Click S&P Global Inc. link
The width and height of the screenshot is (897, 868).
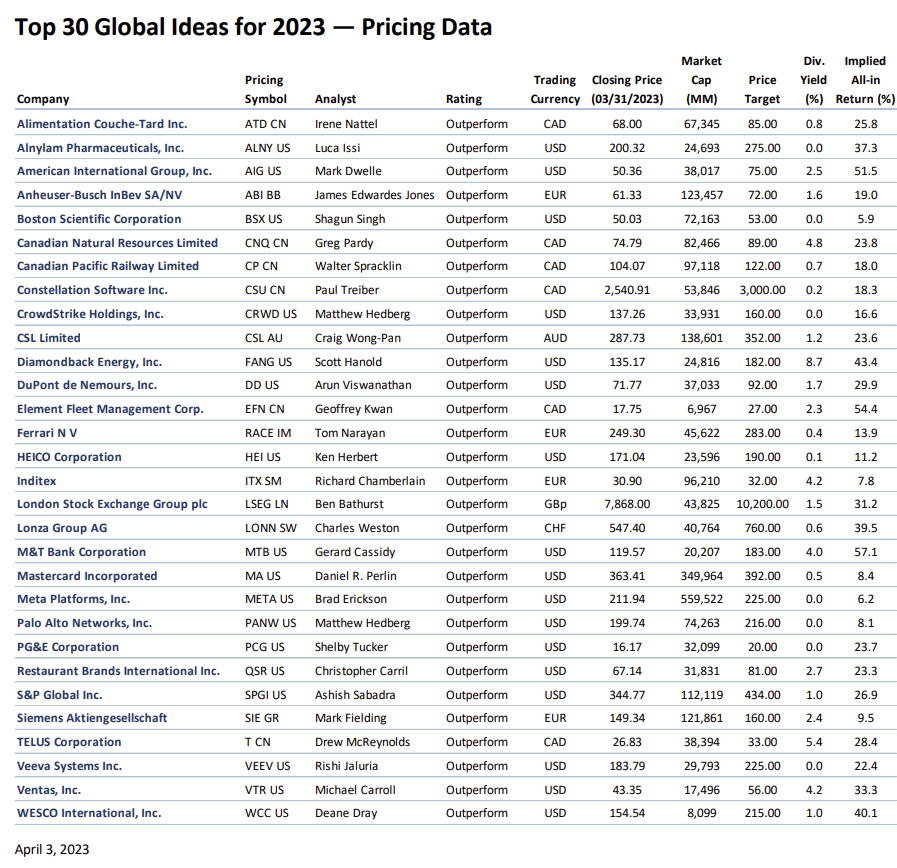[x=59, y=695]
